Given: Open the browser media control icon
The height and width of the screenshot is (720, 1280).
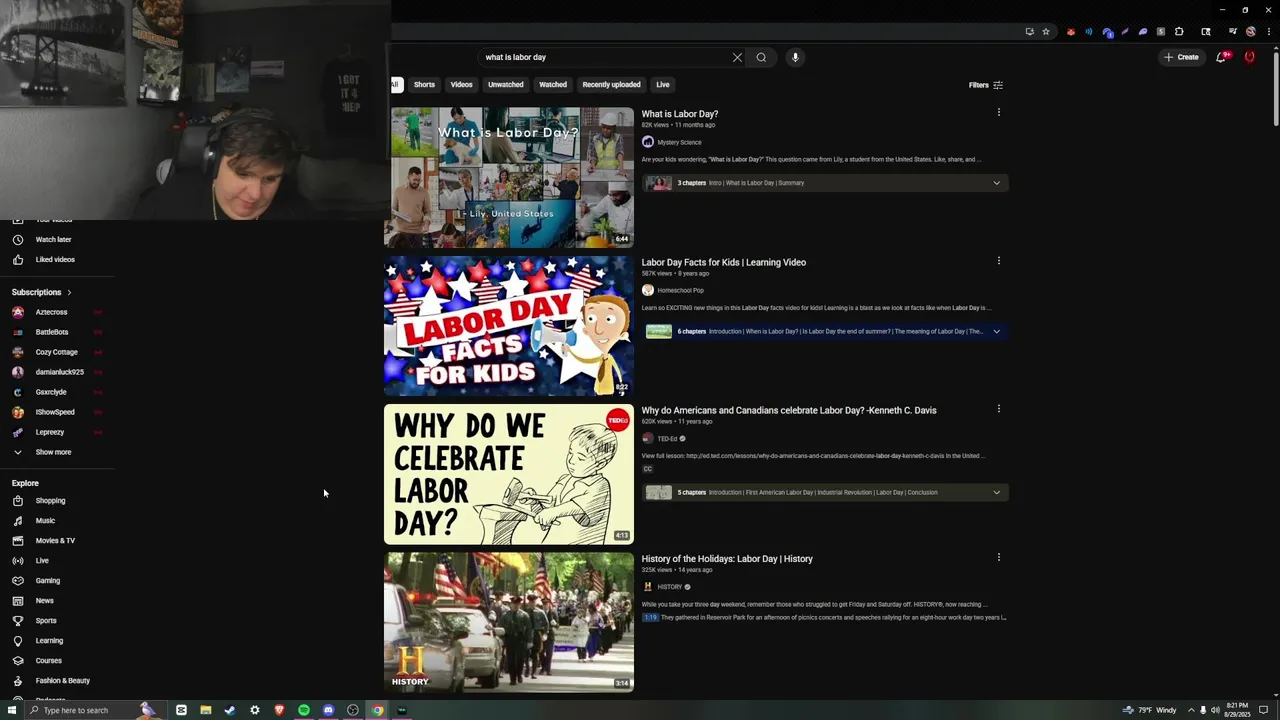Looking at the screenshot, I should (x=1232, y=31).
